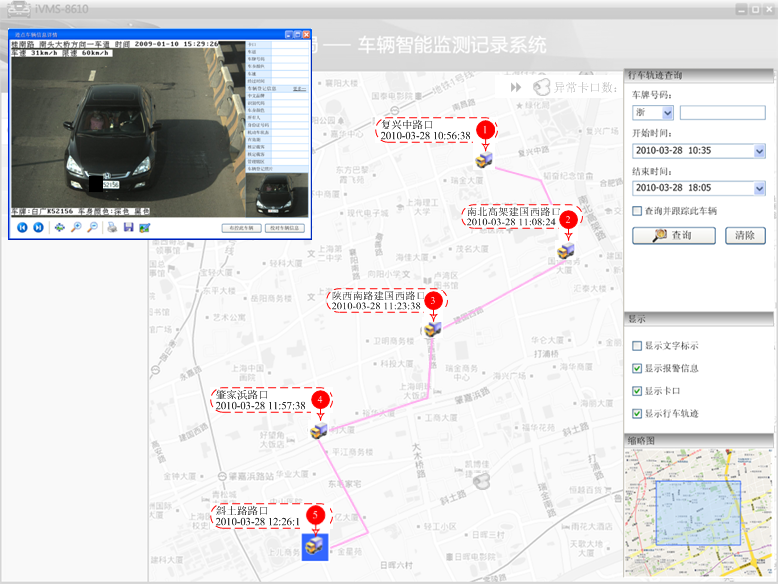Click the abnormal checkpoint camera icon
The width and height of the screenshot is (778, 584).
coord(541,87)
